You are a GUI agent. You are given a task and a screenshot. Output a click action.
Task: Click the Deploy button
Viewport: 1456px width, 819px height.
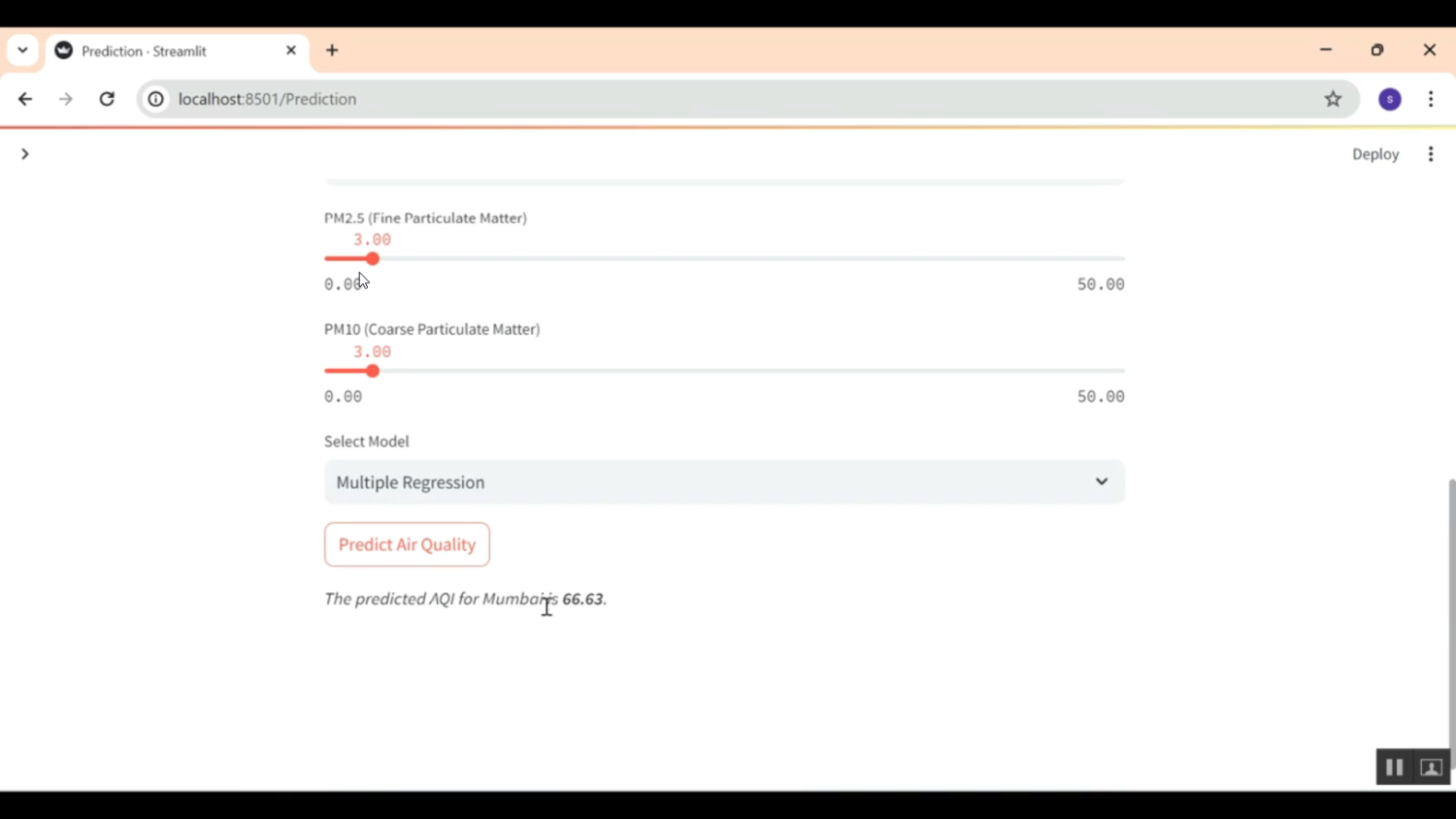[x=1375, y=154]
